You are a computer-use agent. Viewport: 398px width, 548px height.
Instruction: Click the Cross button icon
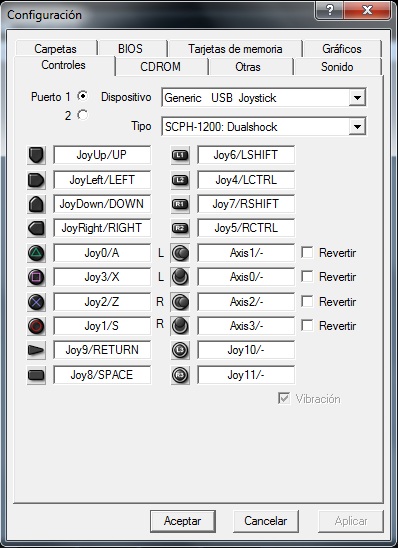pos(36,302)
